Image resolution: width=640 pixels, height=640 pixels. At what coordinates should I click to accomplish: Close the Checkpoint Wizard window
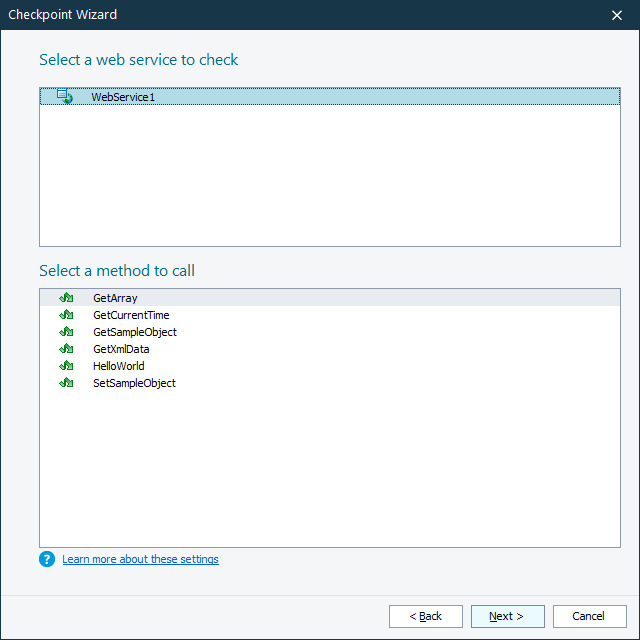click(617, 15)
